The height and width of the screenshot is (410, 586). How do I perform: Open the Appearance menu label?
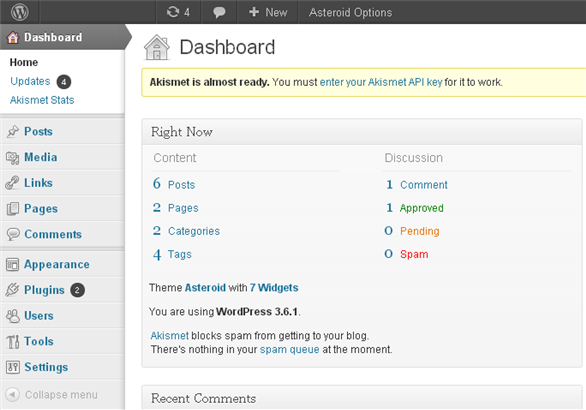click(57, 264)
